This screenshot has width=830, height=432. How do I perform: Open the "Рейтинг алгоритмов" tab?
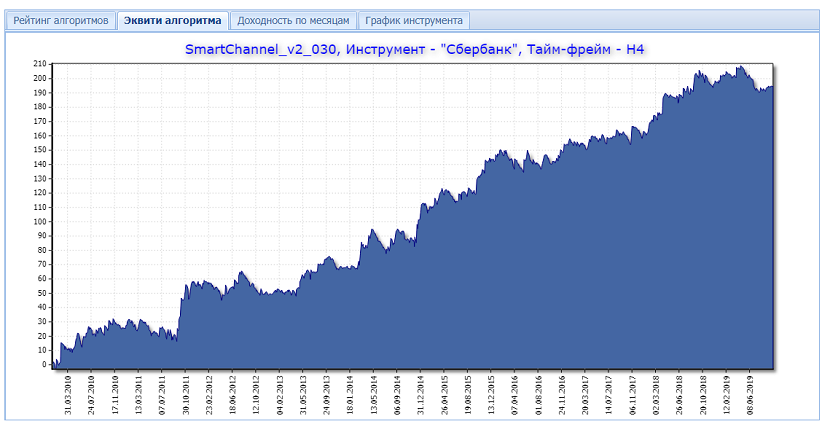coord(61,20)
